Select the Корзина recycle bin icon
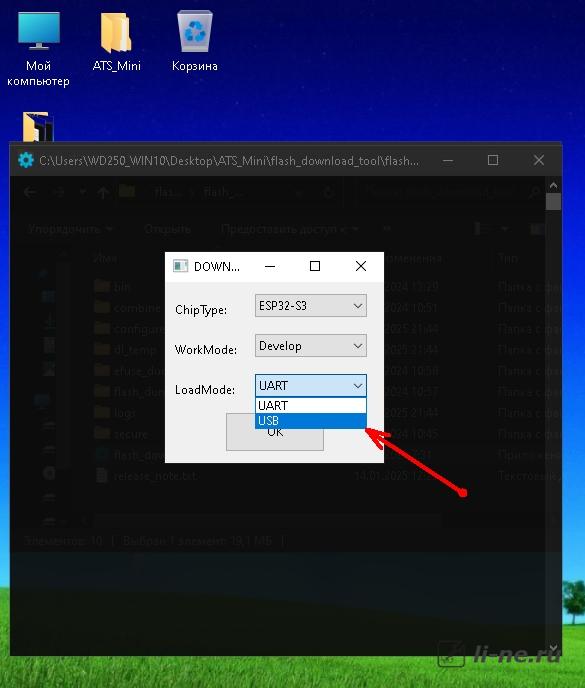This screenshot has height=688, width=585. point(194,41)
